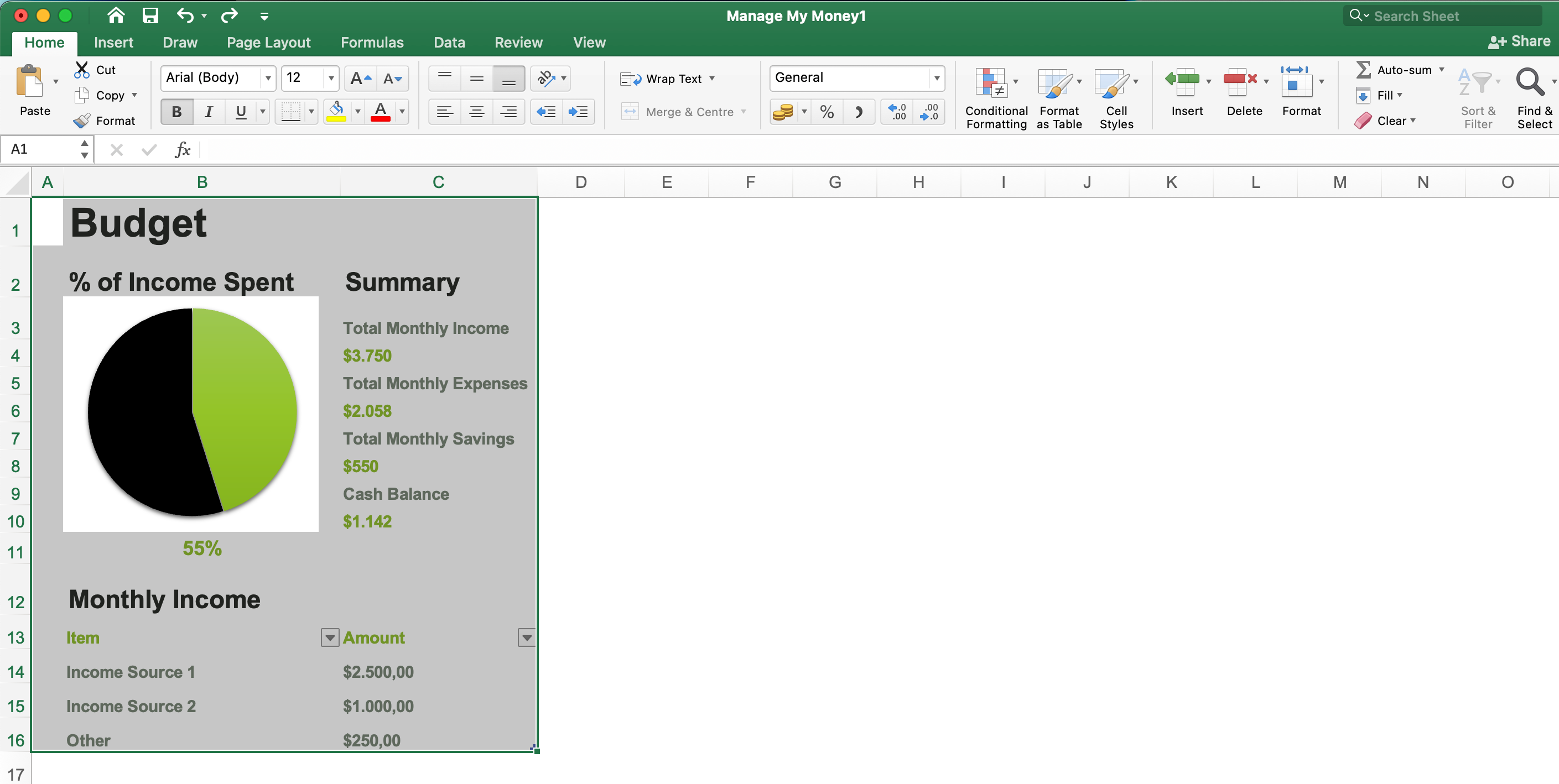Open the font color picker

coord(401,111)
